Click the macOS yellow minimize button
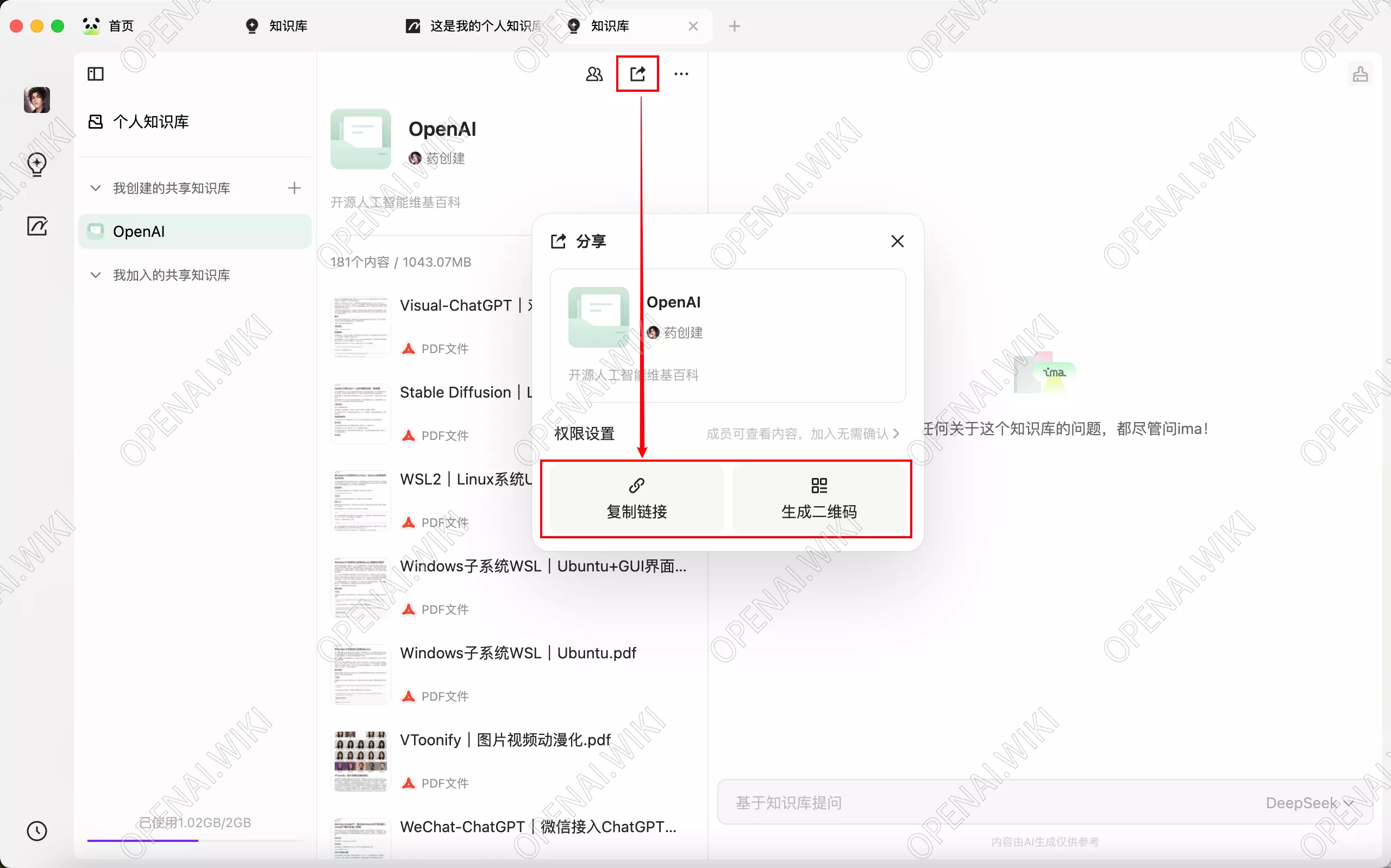1391x868 pixels. point(37,26)
